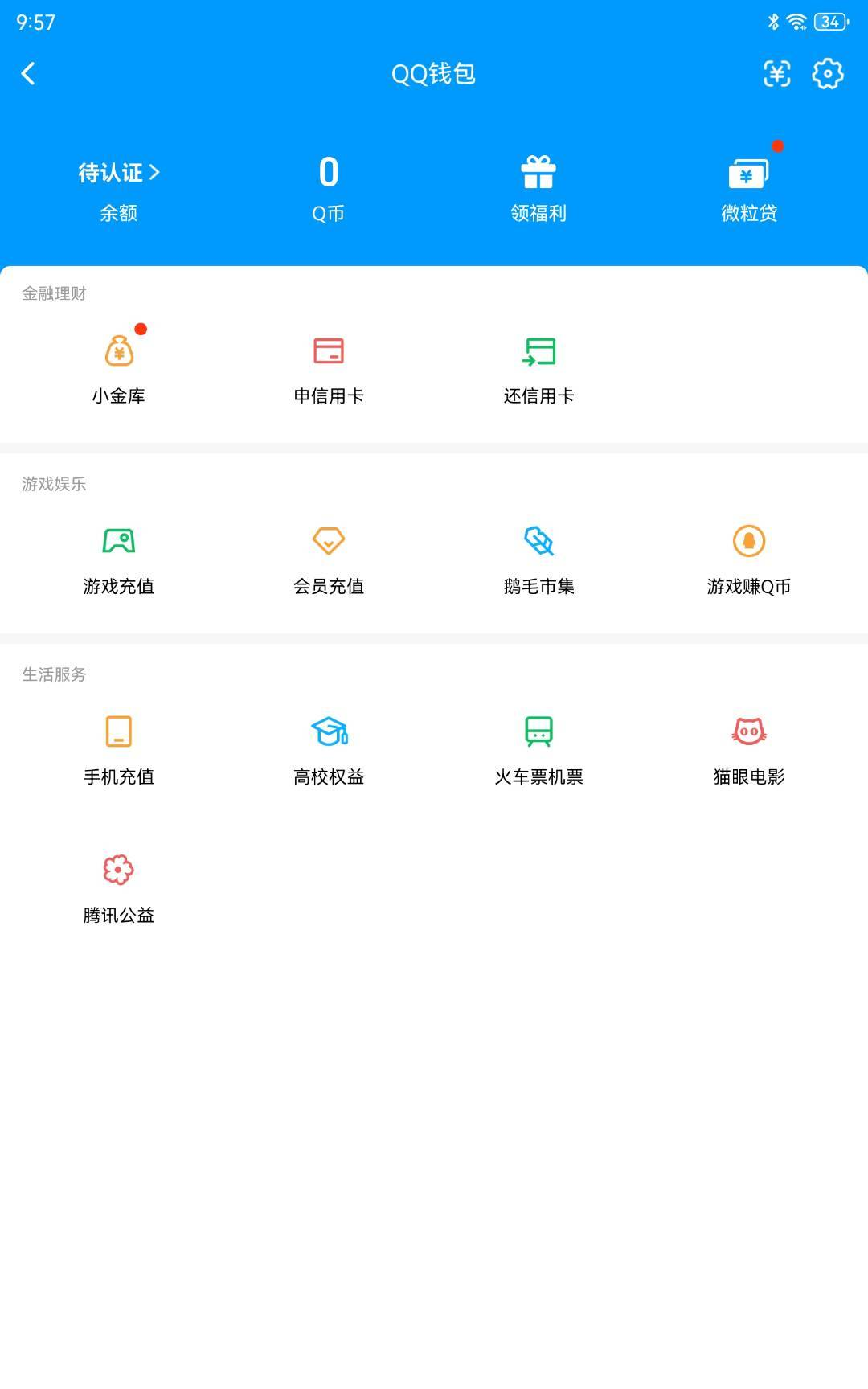
Task: Tap the 金融理财 section header
Action: point(54,293)
